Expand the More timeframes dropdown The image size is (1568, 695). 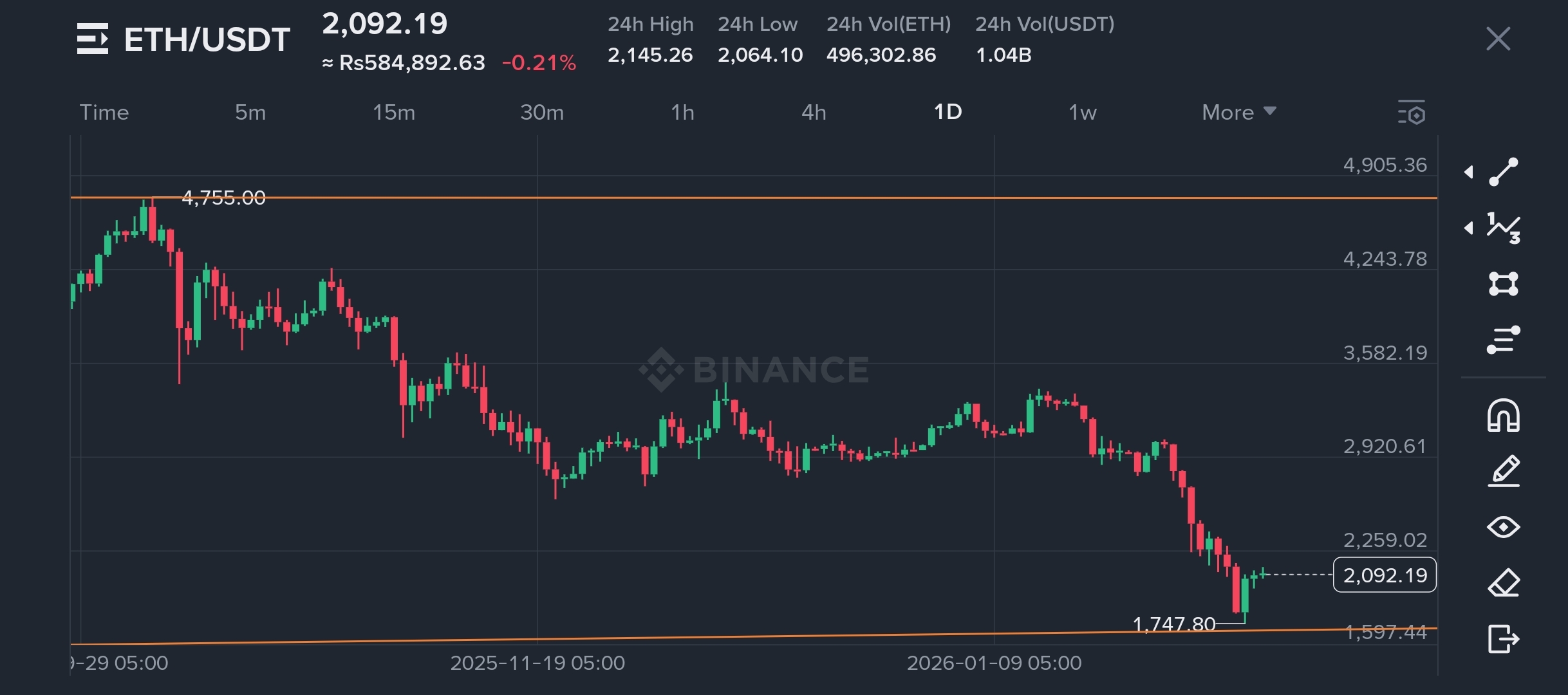coord(1238,113)
